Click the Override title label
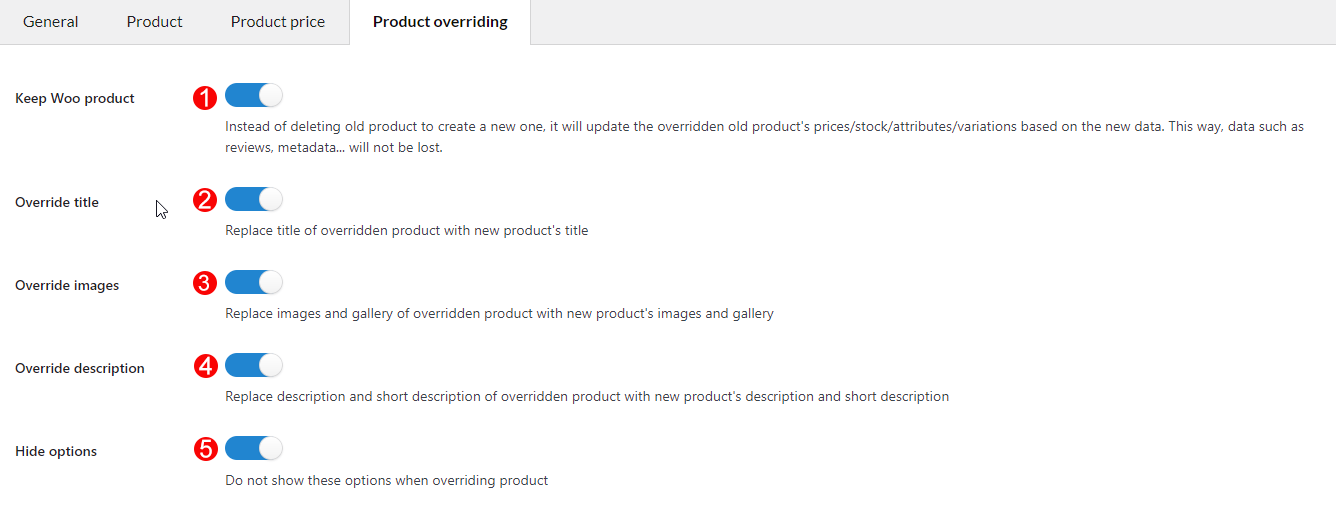The image size is (1336, 514). tap(57, 202)
